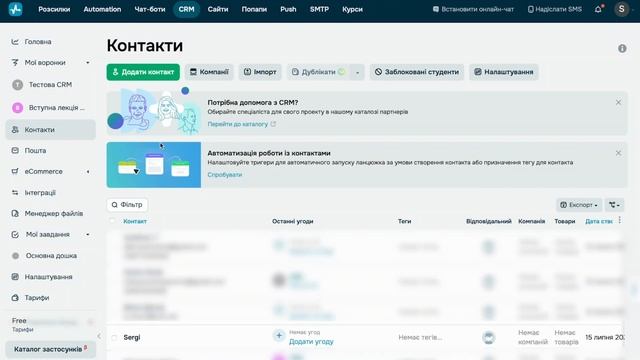Switch to the SMTP tab
640x360 pixels.
(319, 9)
